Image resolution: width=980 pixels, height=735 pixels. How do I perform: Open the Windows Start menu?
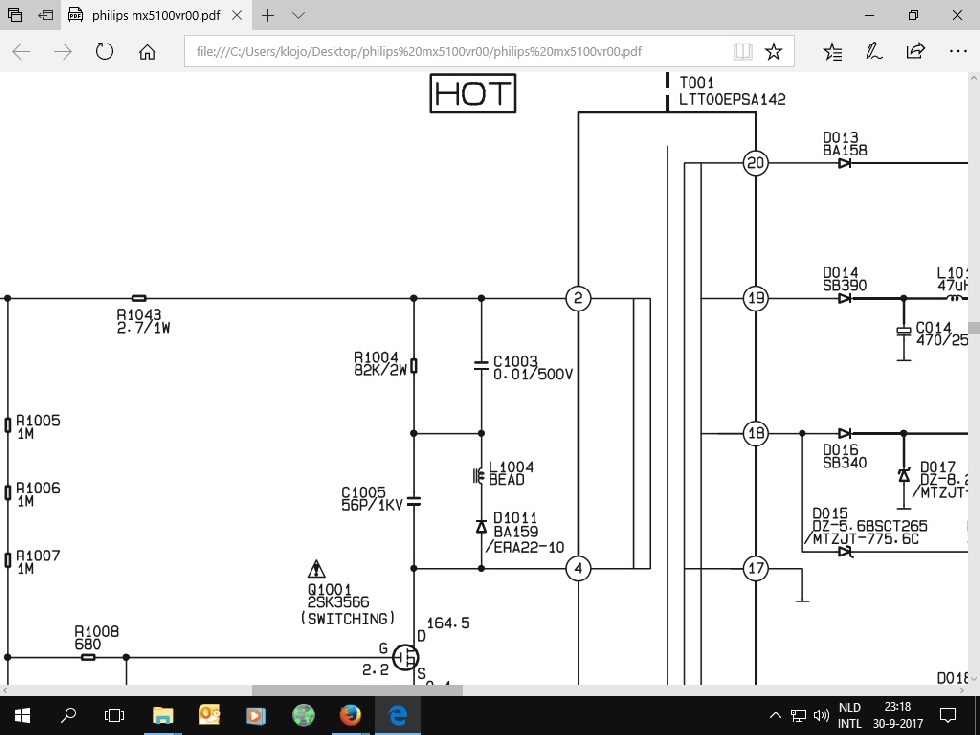(x=22, y=715)
